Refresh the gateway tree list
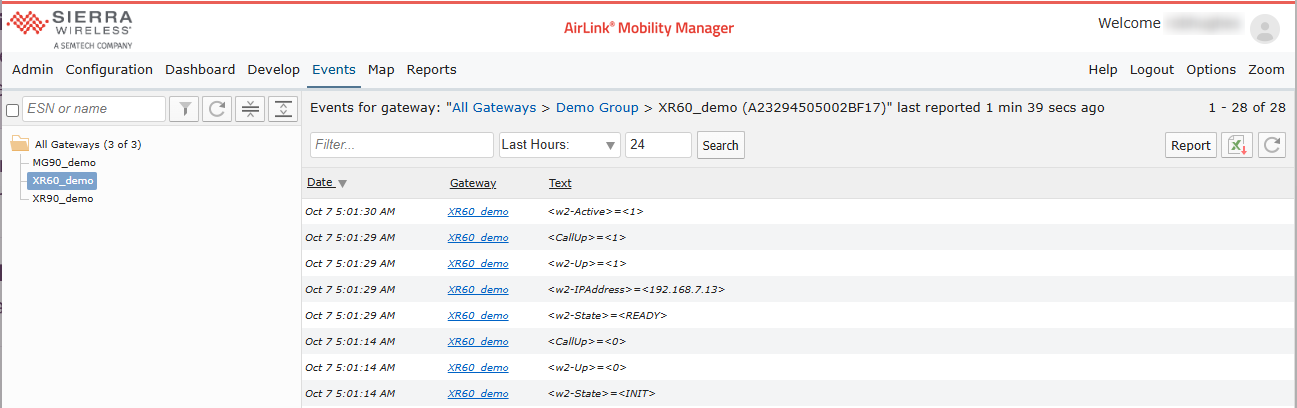1297x408 pixels. [217, 109]
